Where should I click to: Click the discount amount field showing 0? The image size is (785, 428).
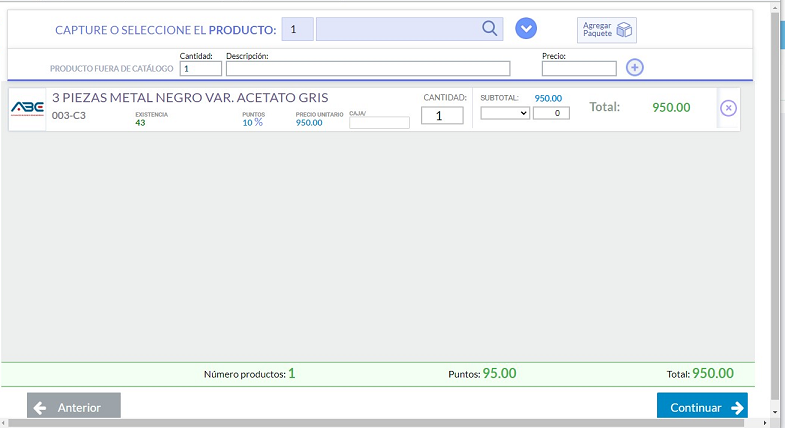pyautogui.click(x=551, y=113)
